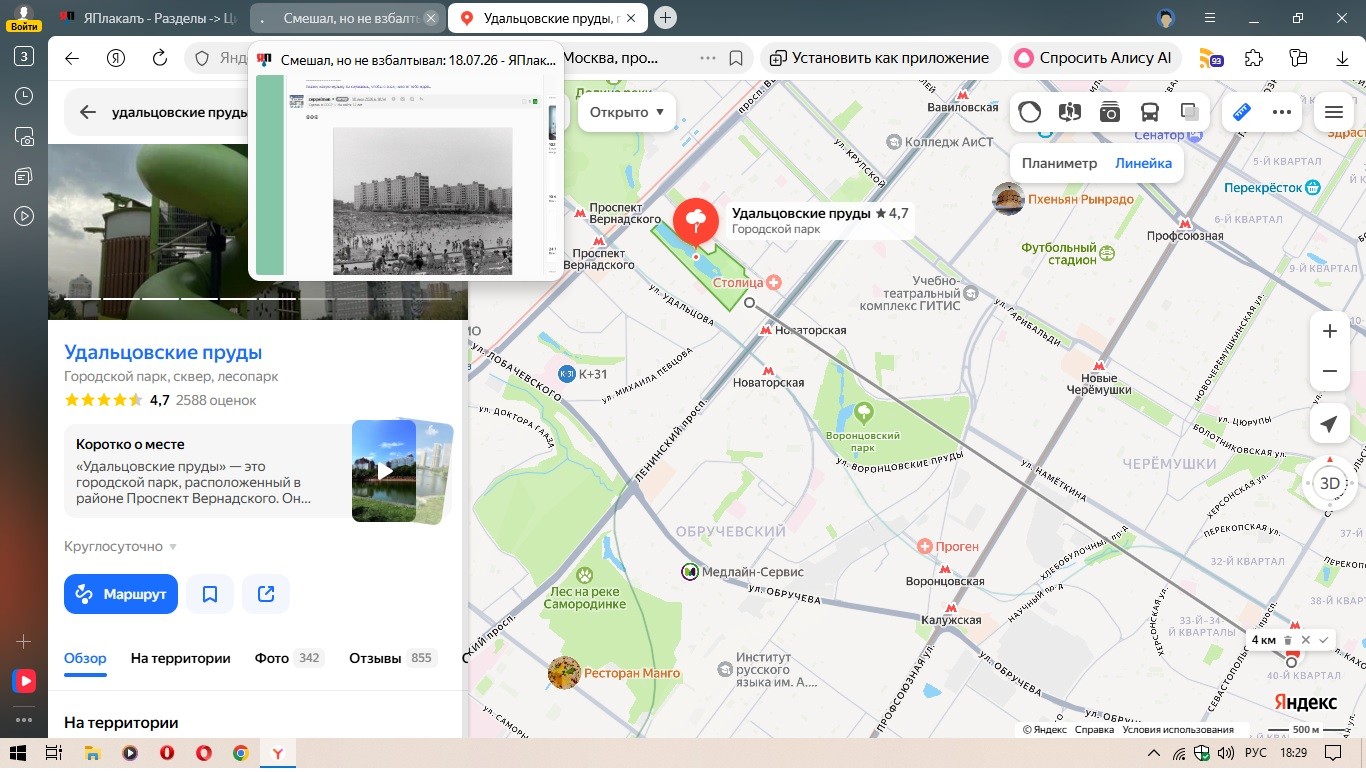The height and width of the screenshot is (772, 1366).
Task: Click the Воронцовский парк map label
Action: 863,441
